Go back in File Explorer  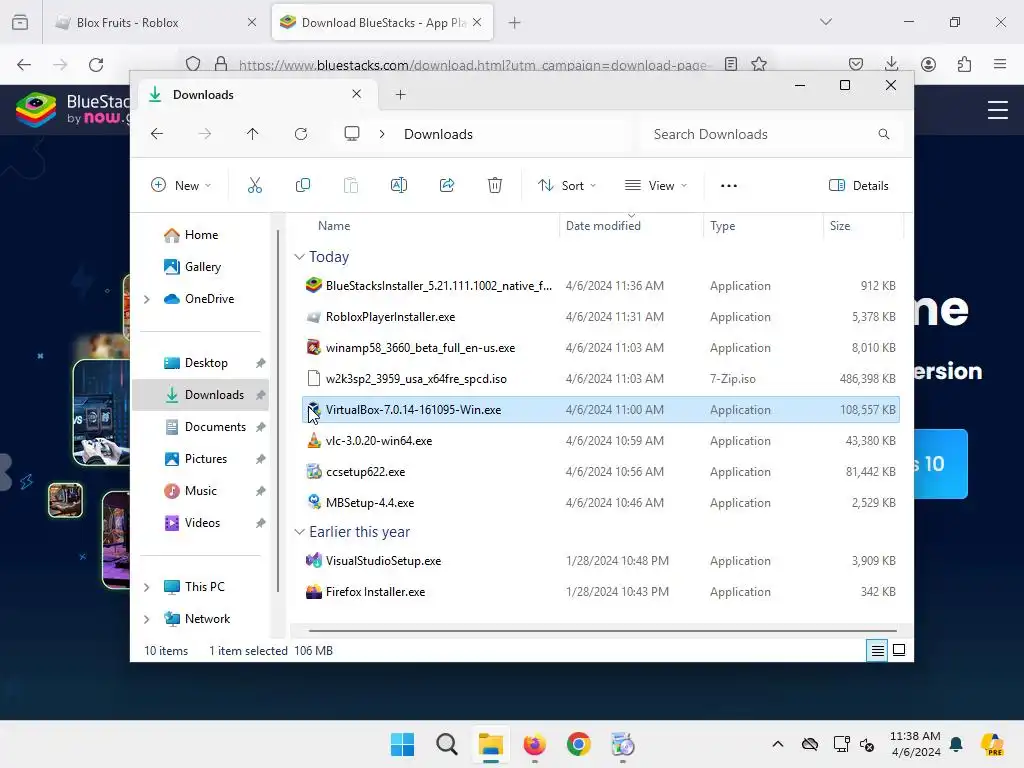tap(157, 134)
